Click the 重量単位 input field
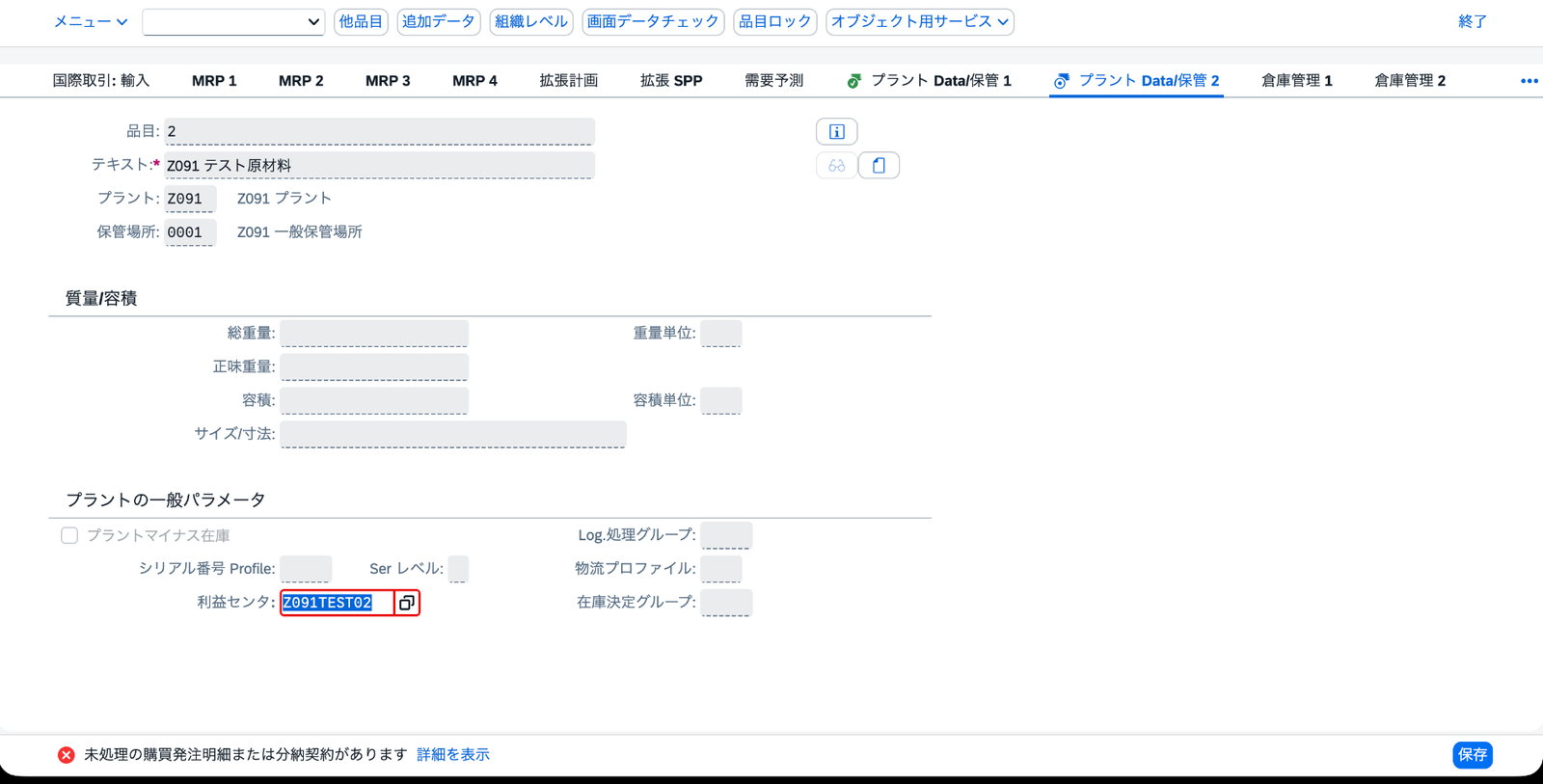The width and height of the screenshot is (1543, 784). point(721,334)
